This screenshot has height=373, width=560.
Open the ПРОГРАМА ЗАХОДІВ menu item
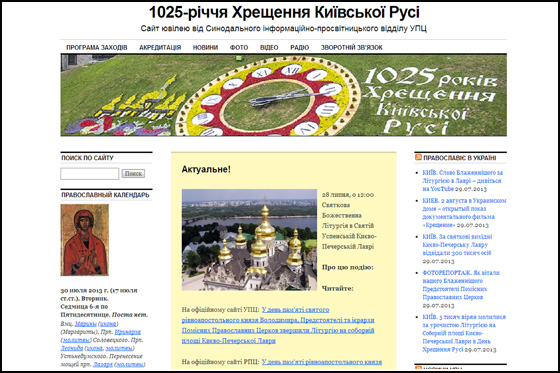97,48
